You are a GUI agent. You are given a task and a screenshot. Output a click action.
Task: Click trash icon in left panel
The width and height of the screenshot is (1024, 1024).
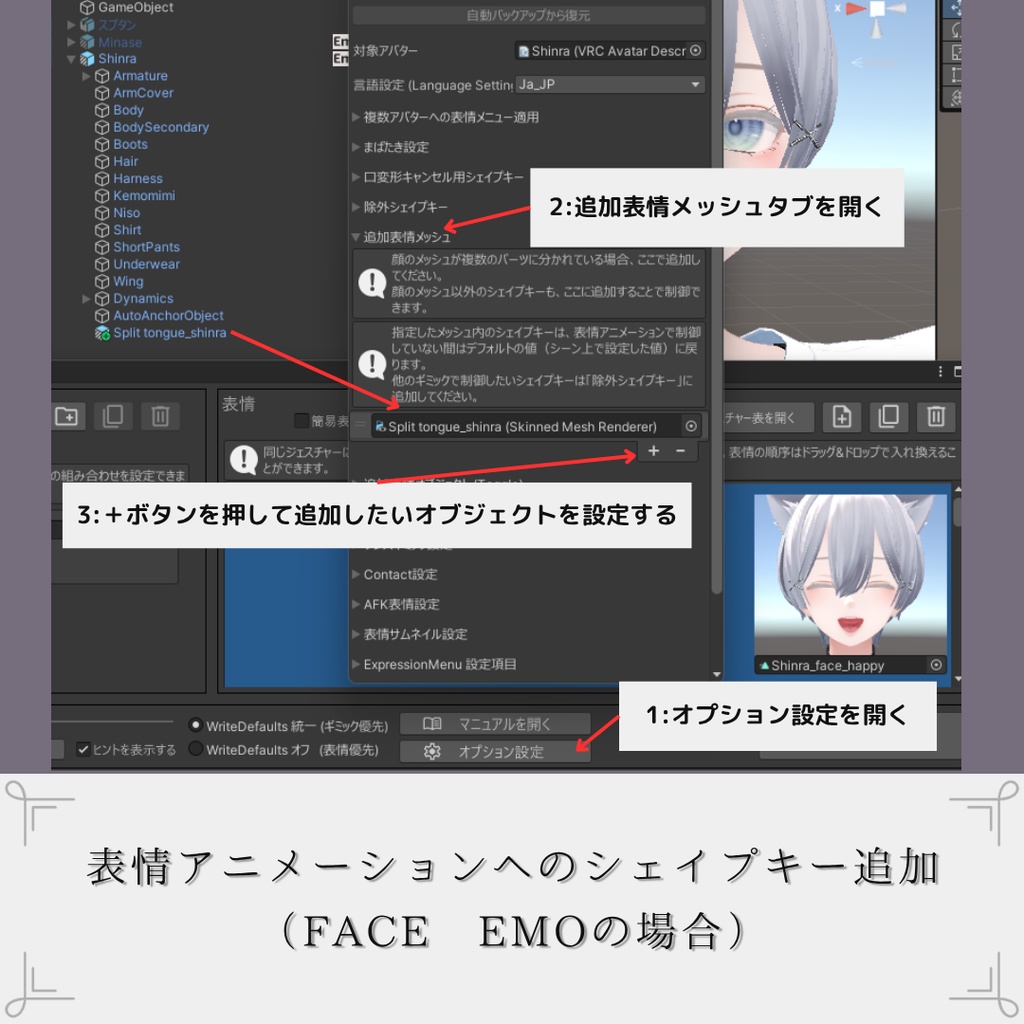161,416
